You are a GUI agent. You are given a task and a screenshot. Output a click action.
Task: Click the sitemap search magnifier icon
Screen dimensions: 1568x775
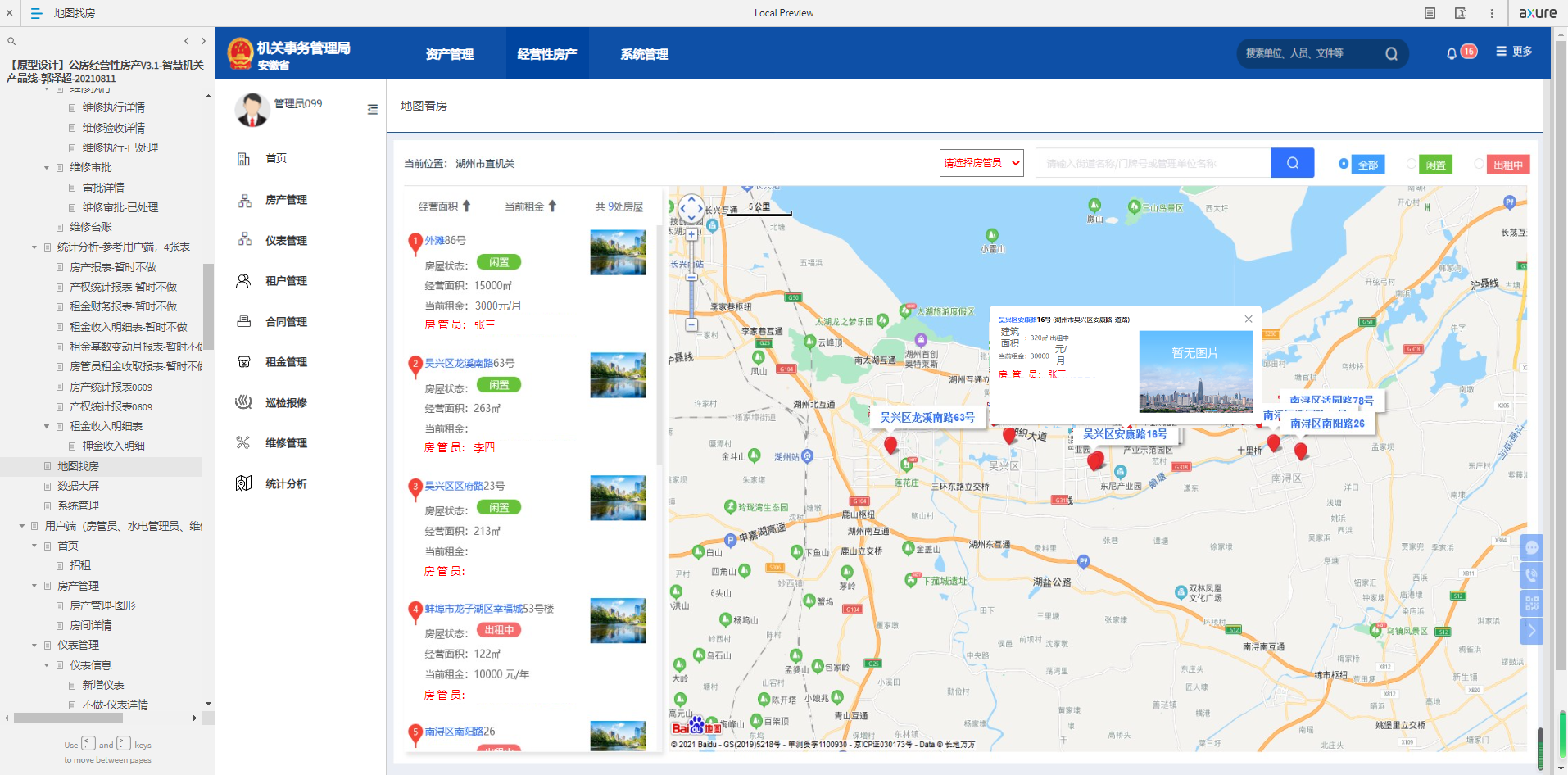[x=11, y=41]
